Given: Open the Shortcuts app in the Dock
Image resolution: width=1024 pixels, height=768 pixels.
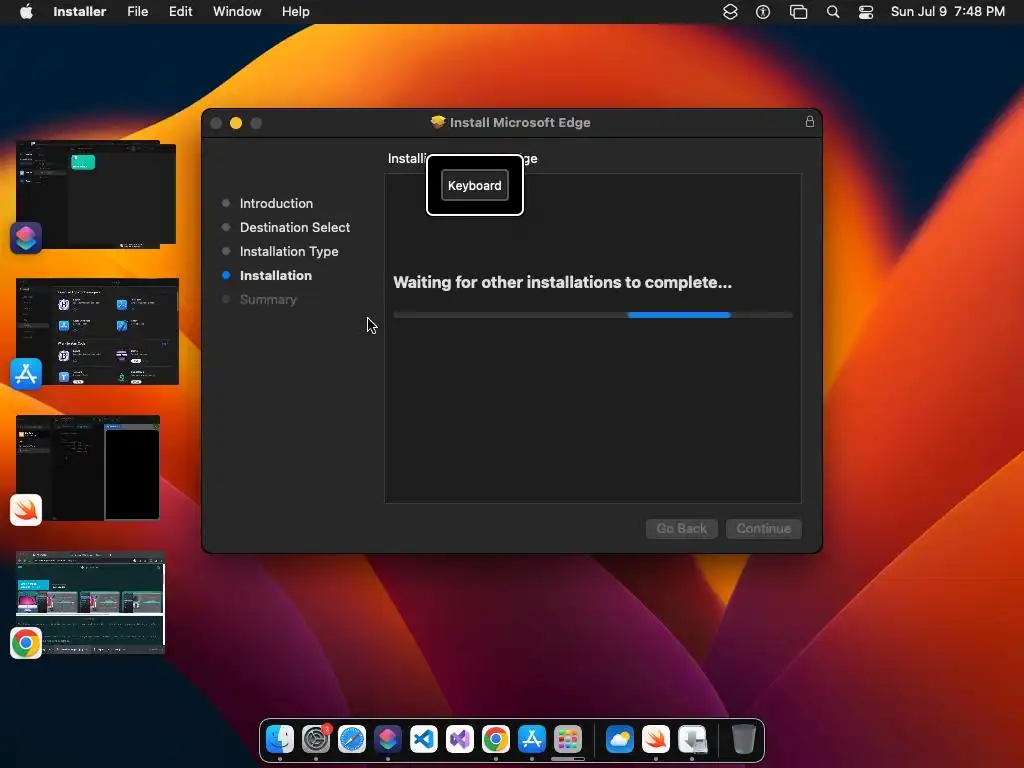Looking at the screenshot, I should (x=388, y=739).
